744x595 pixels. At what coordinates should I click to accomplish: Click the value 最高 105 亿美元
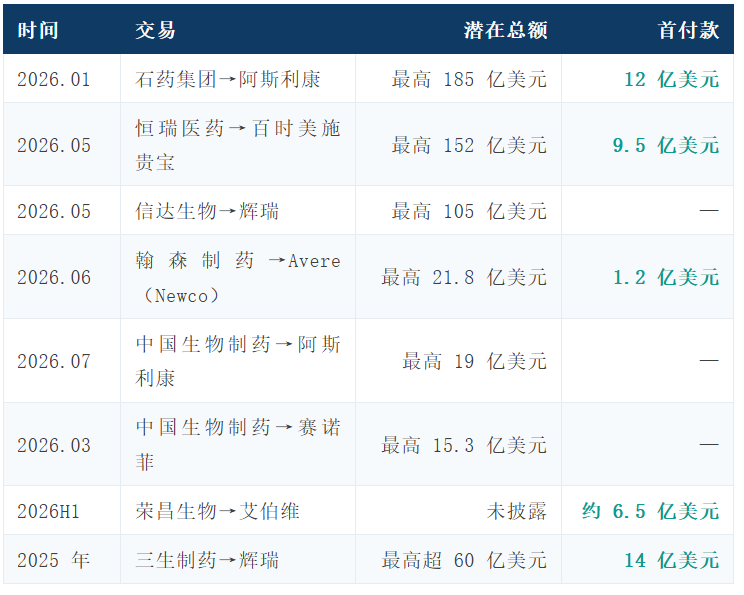(469, 211)
